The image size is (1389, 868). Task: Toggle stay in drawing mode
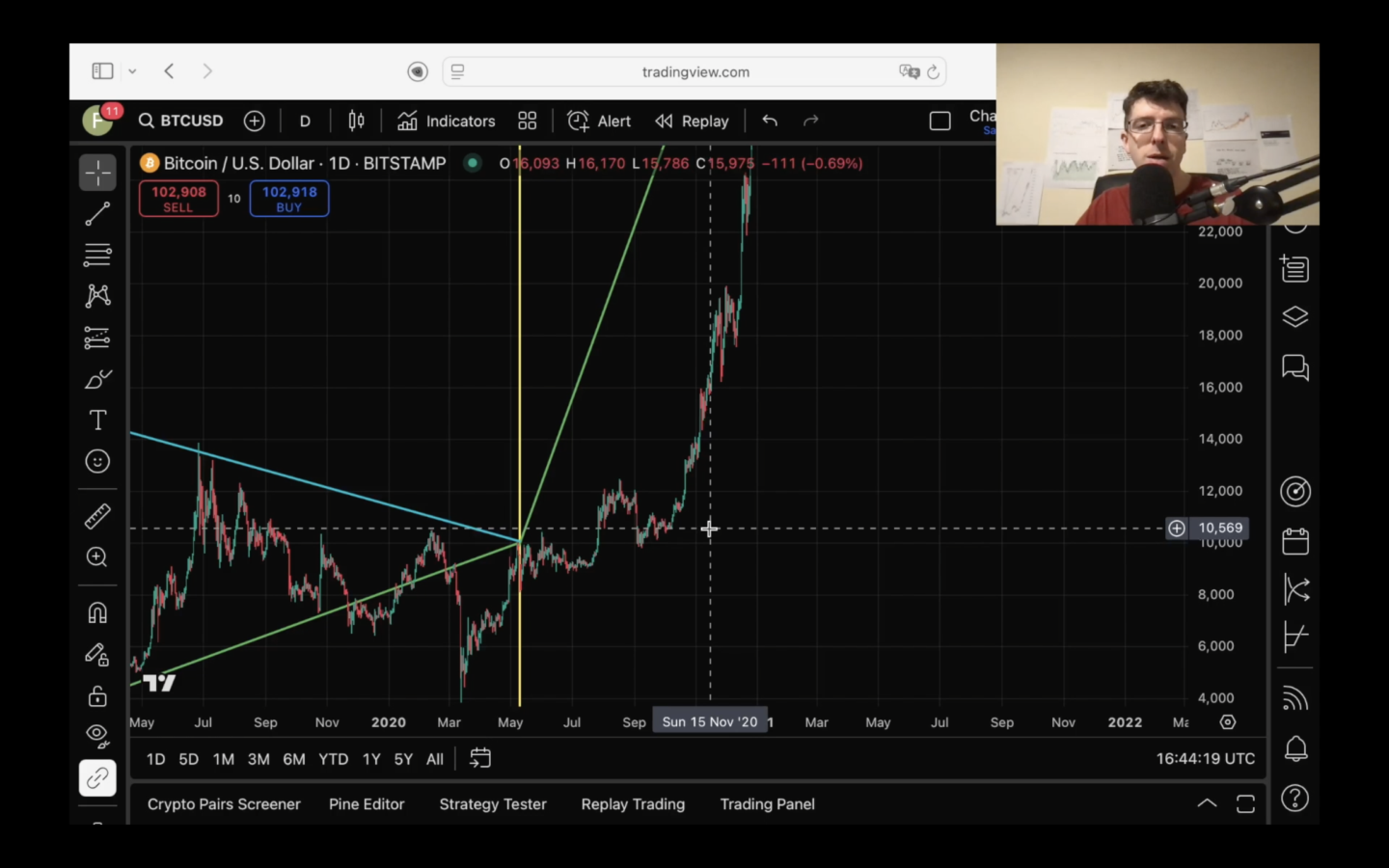tap(97, 655)
